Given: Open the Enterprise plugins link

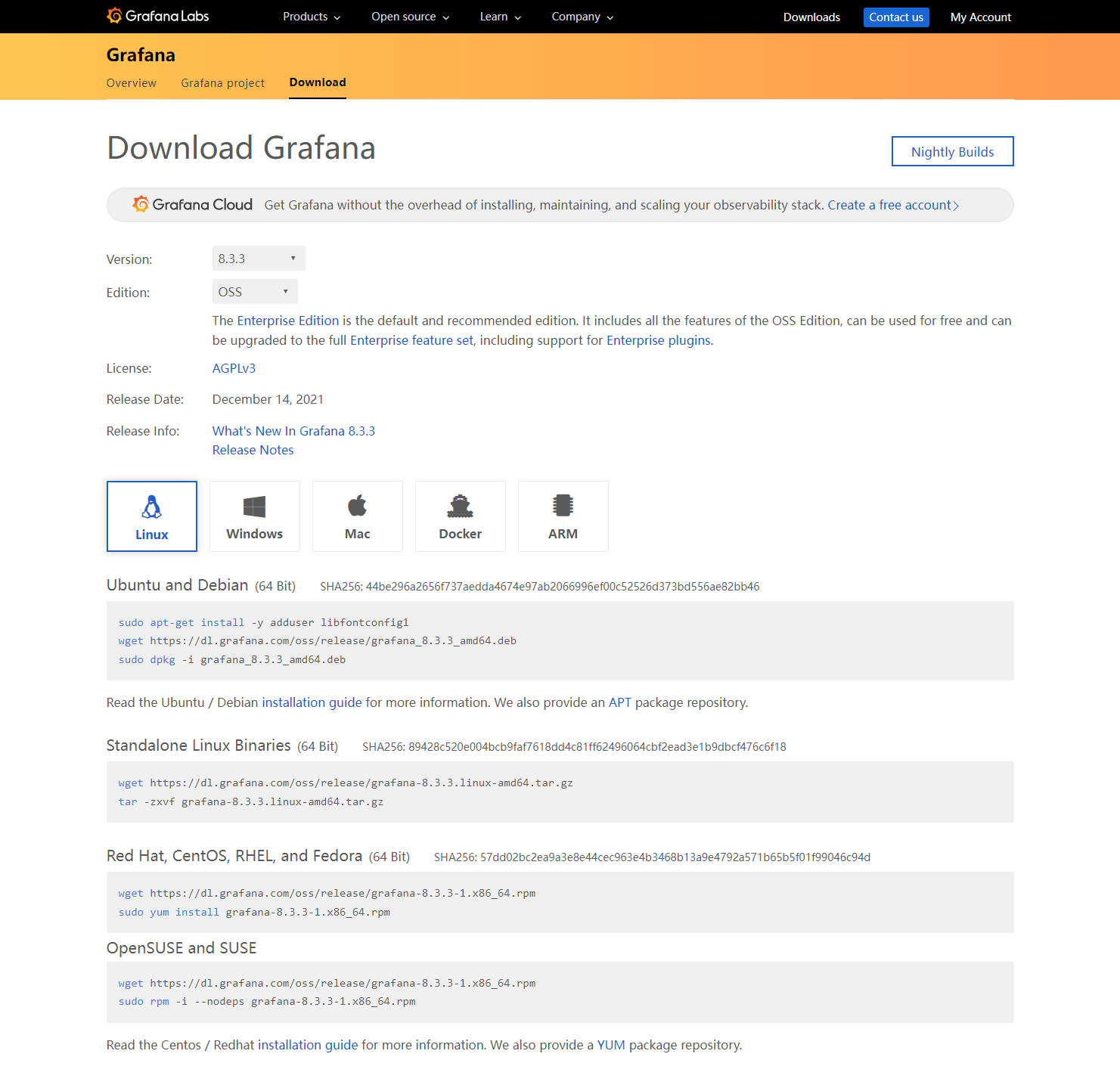Looking at the screenshot, I should point(659,340).
